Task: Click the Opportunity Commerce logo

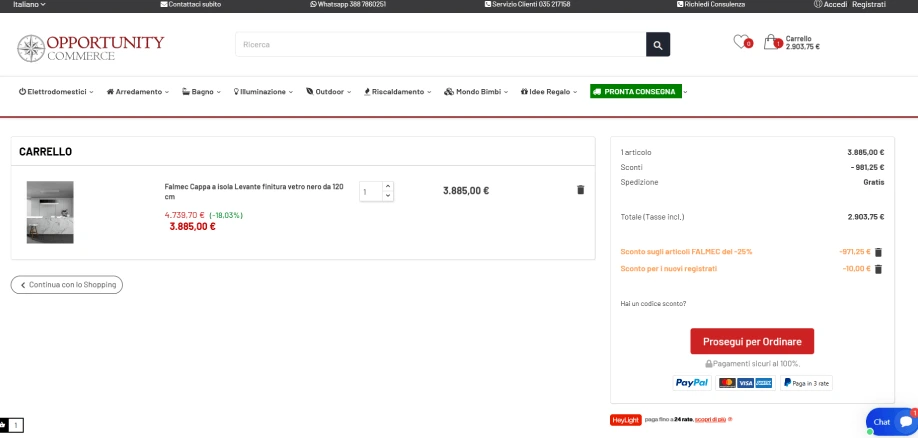Action: pyautogui.click(x=91, y=48)
